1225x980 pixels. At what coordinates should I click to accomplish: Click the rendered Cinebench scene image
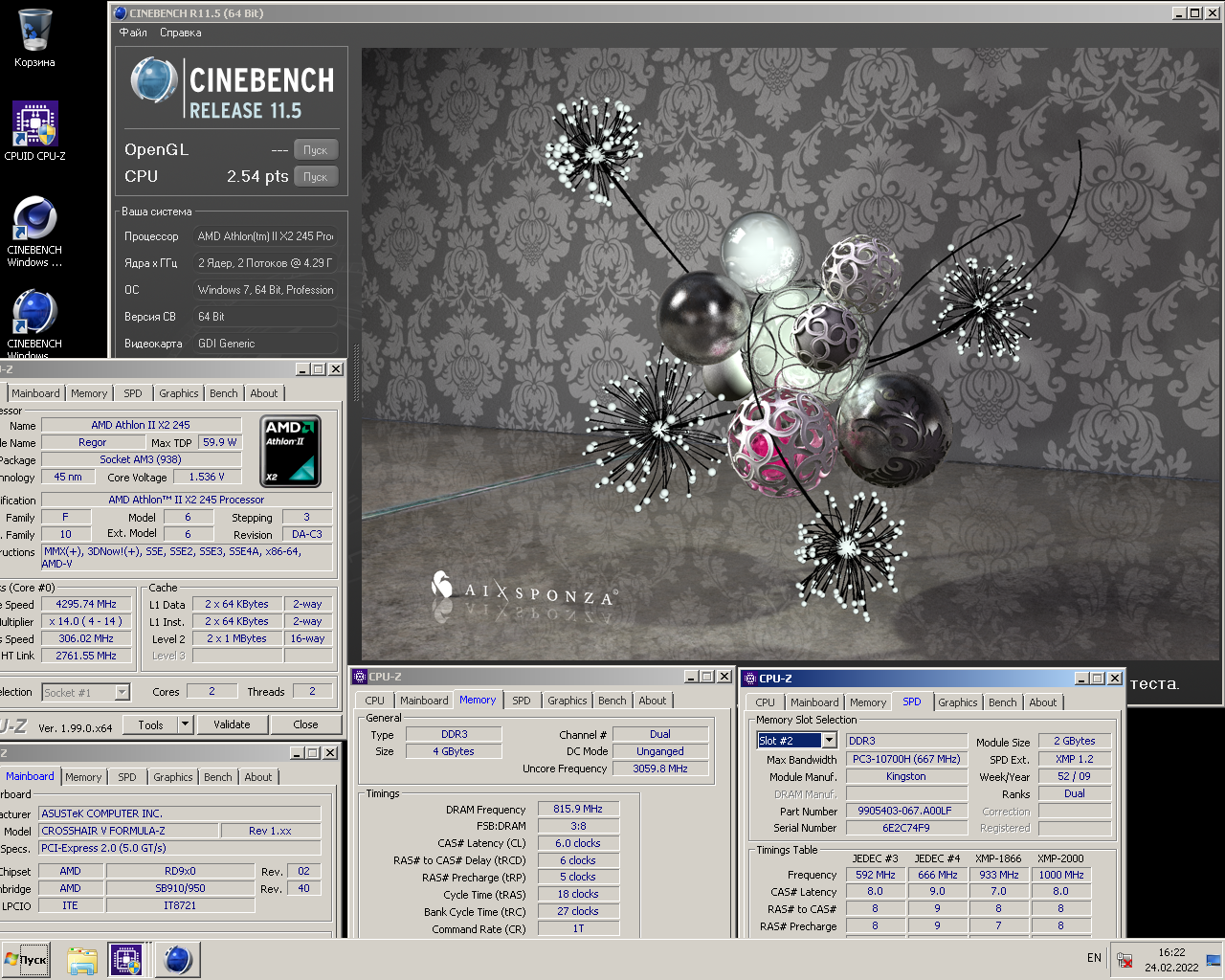click(x=791, y=354)
